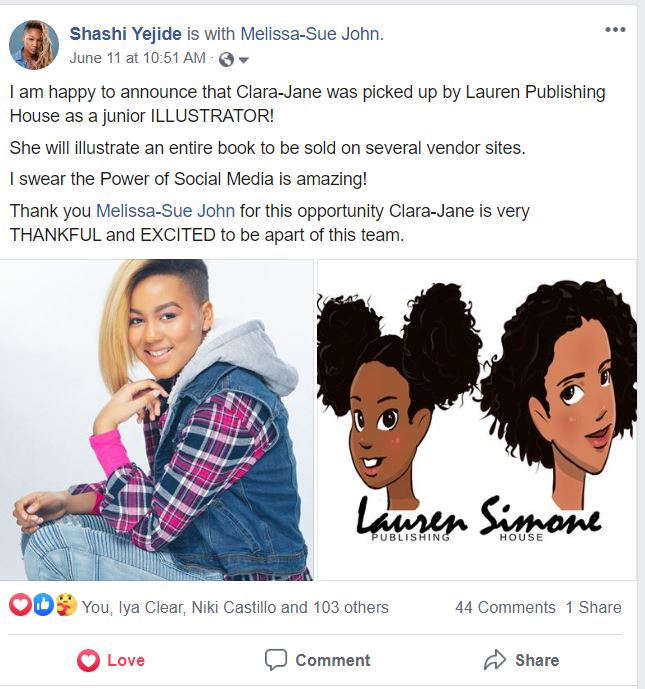View the 44 Comments list
Viewport: 645px width, 689px height.
[x=505, y=607]
